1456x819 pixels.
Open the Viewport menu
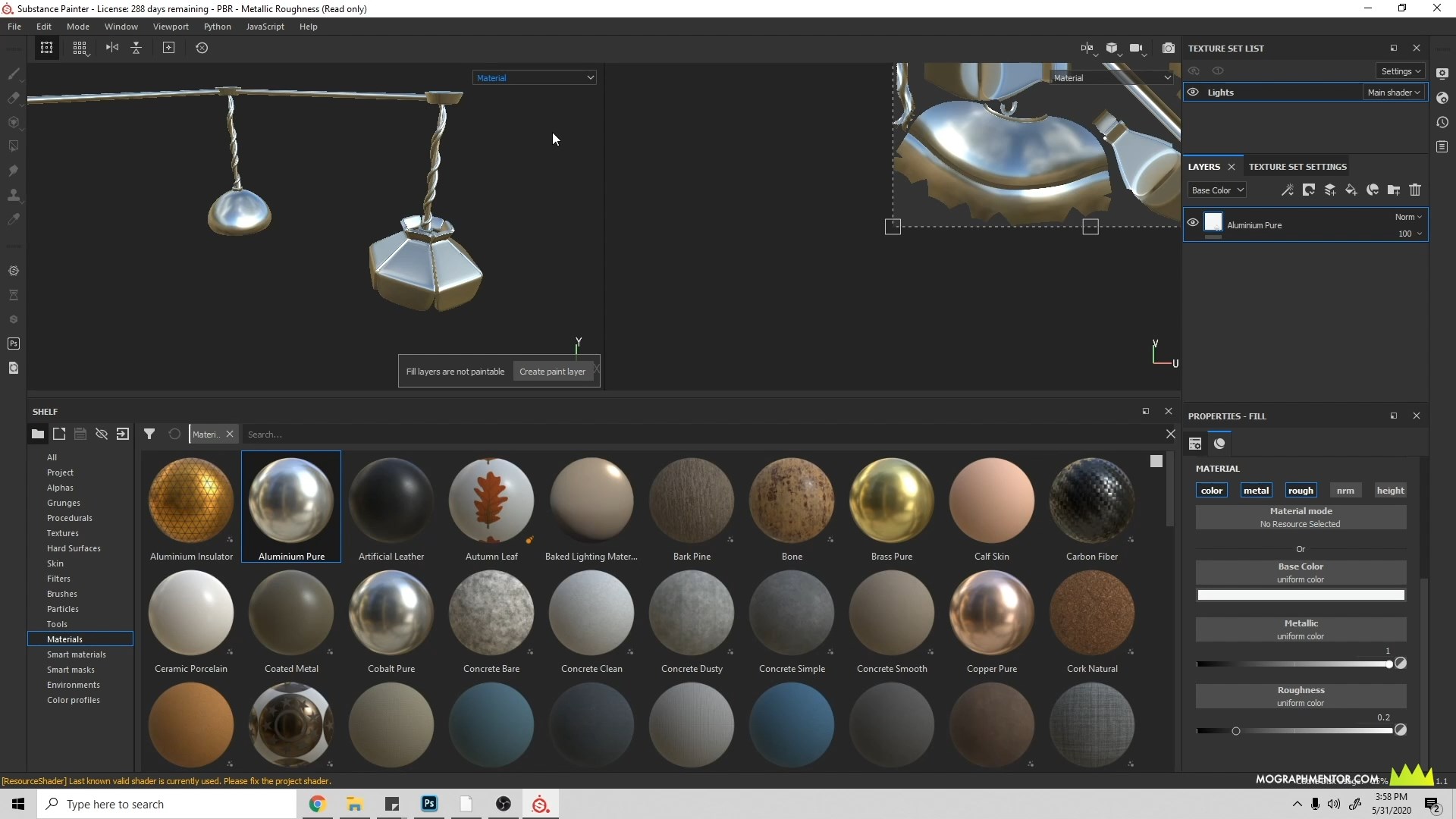coord(171,27)
